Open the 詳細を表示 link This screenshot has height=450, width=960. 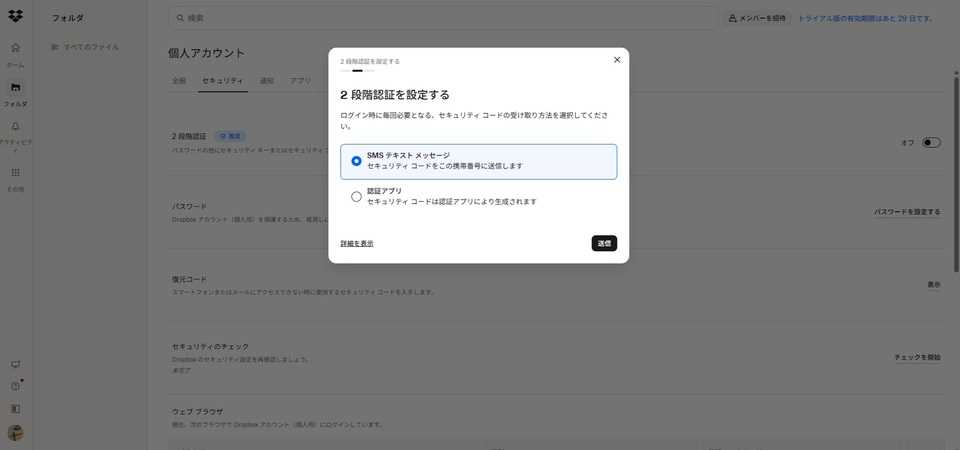(x=357, y=244)
